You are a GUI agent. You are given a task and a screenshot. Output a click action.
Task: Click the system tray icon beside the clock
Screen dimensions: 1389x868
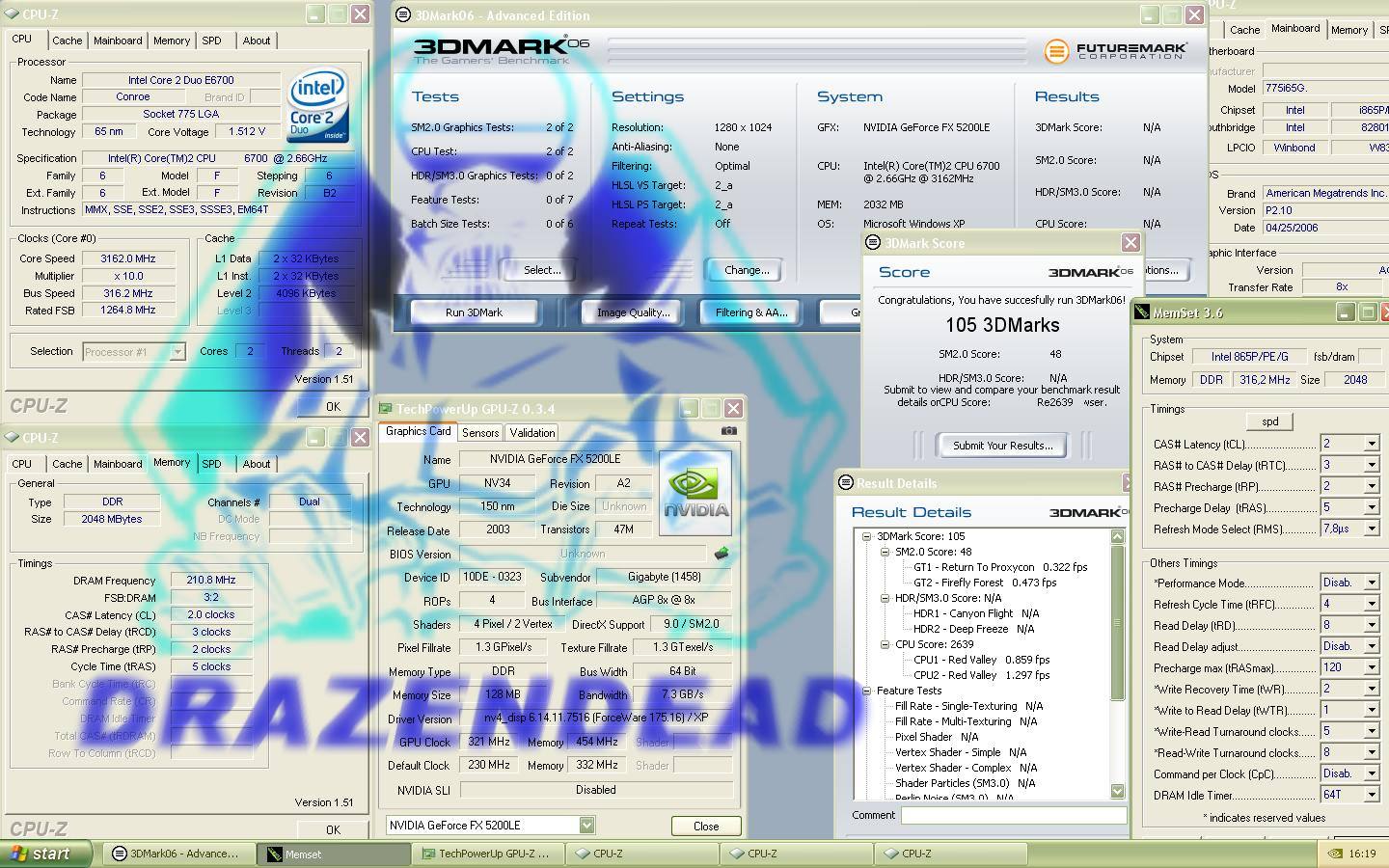pos(1335,854)
